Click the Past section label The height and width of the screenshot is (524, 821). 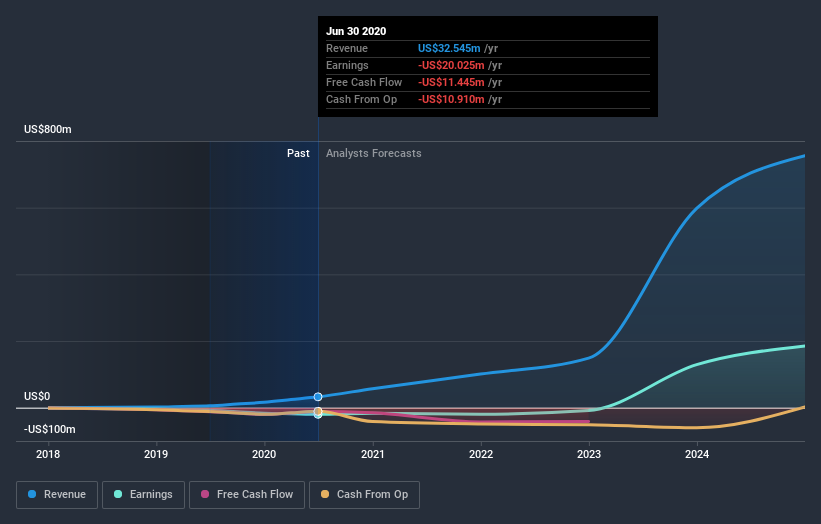(x=298, y=153)
